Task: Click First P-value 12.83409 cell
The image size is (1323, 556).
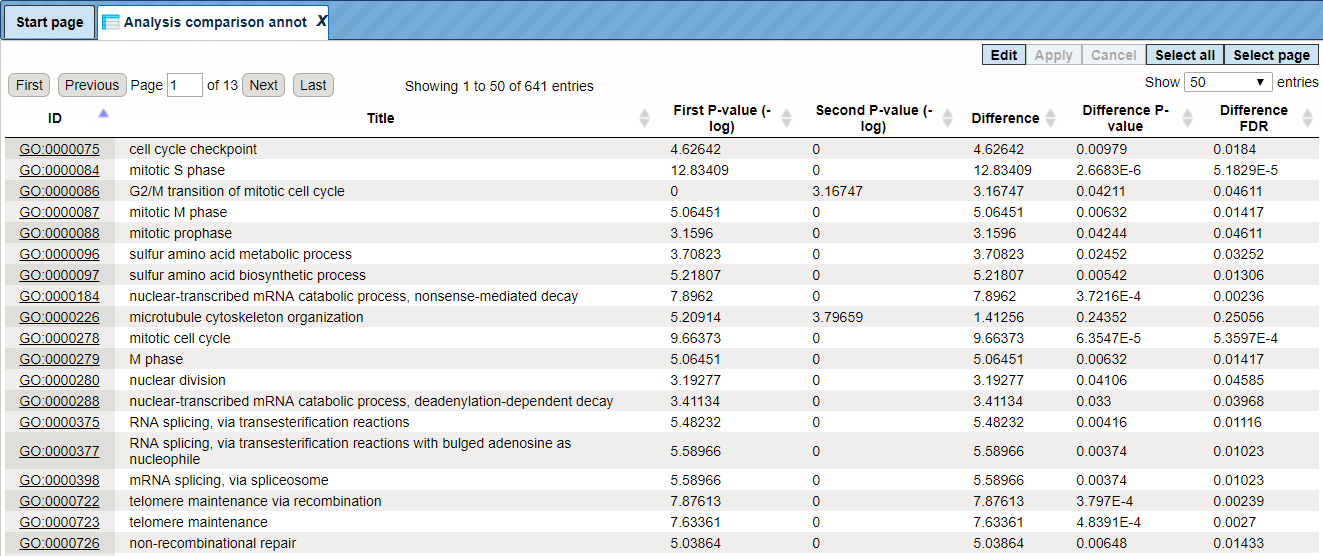Action: pos(699,170)
